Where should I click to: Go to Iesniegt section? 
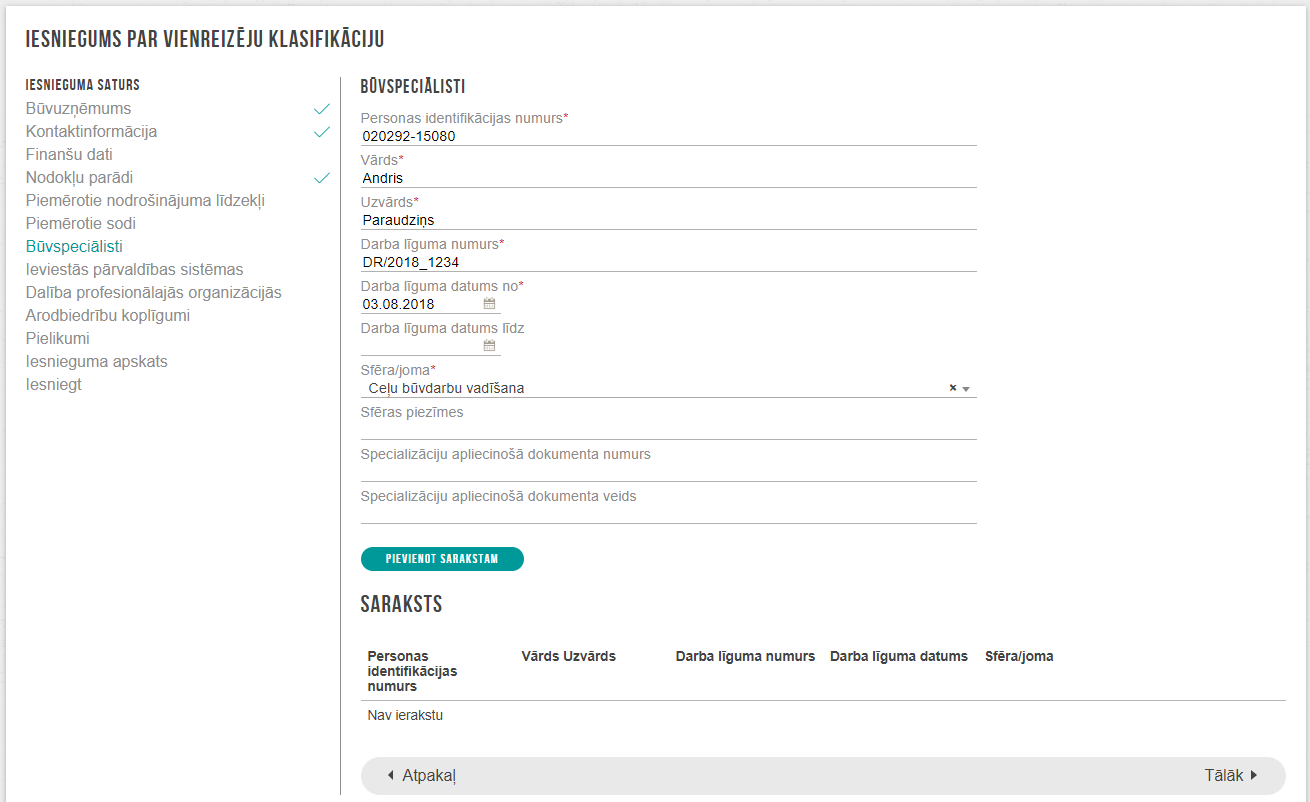(54, 384)
